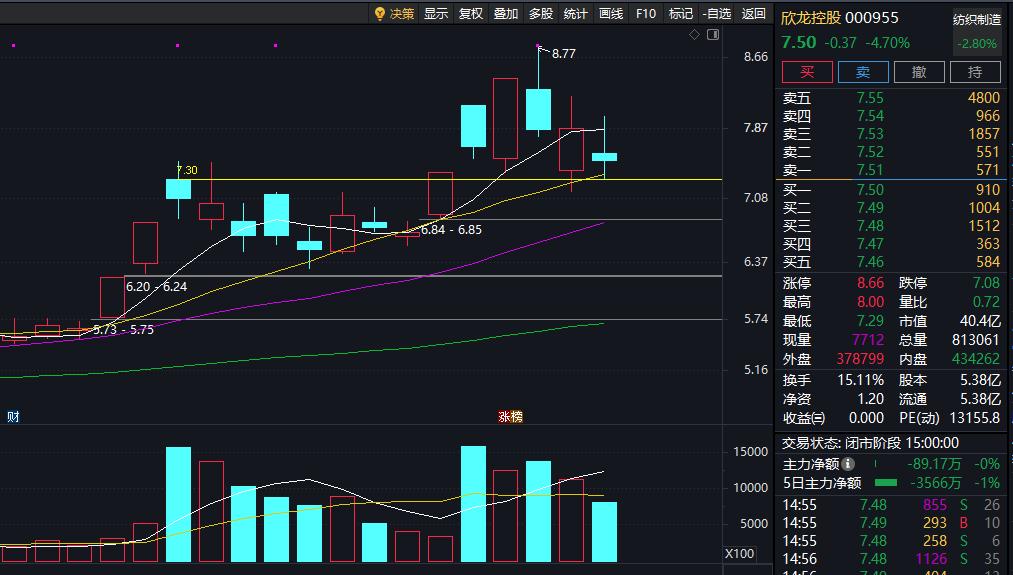Click the 6.20 - 6.24 gap label
1013x575 pixels.
coord(156,287)
